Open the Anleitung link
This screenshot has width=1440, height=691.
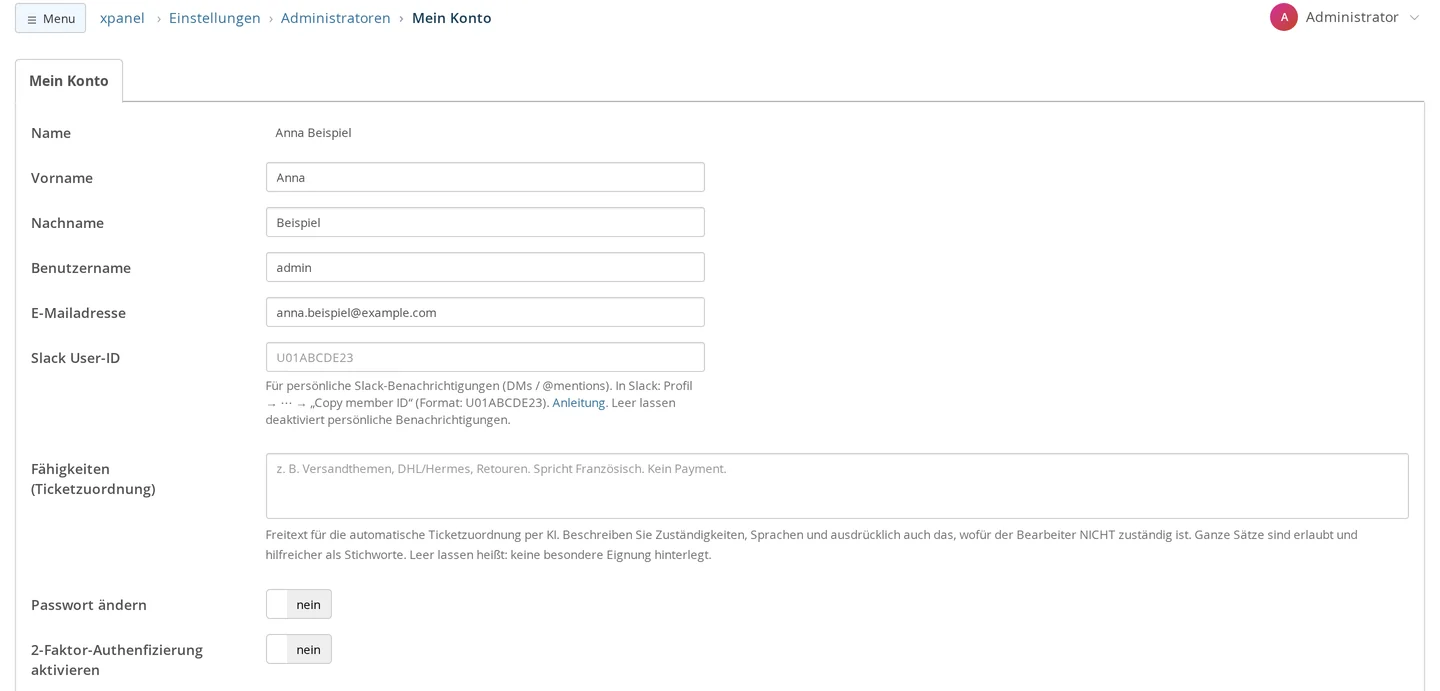coord(579,402)
